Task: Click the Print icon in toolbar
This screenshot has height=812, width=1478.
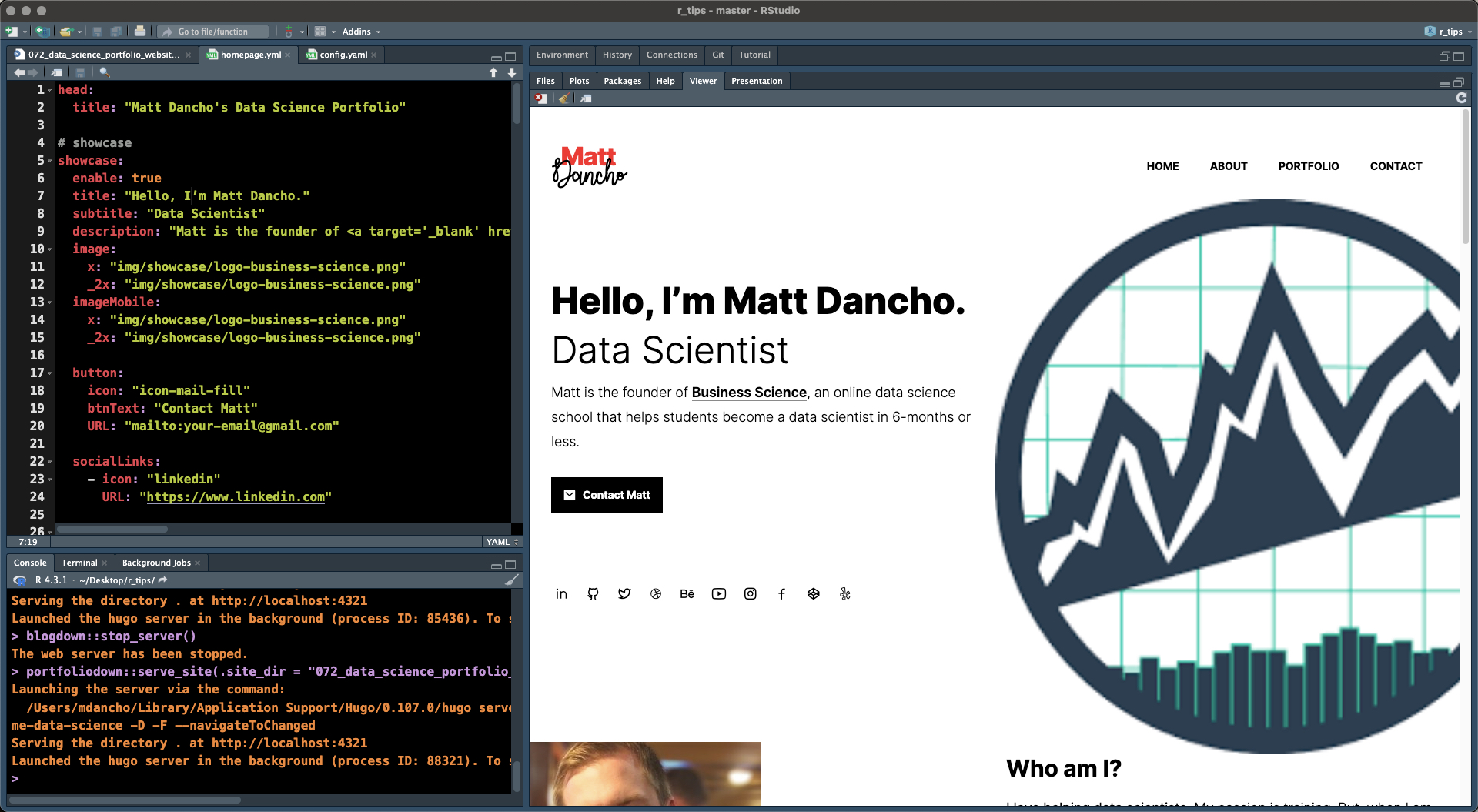Action: point(139,32)
